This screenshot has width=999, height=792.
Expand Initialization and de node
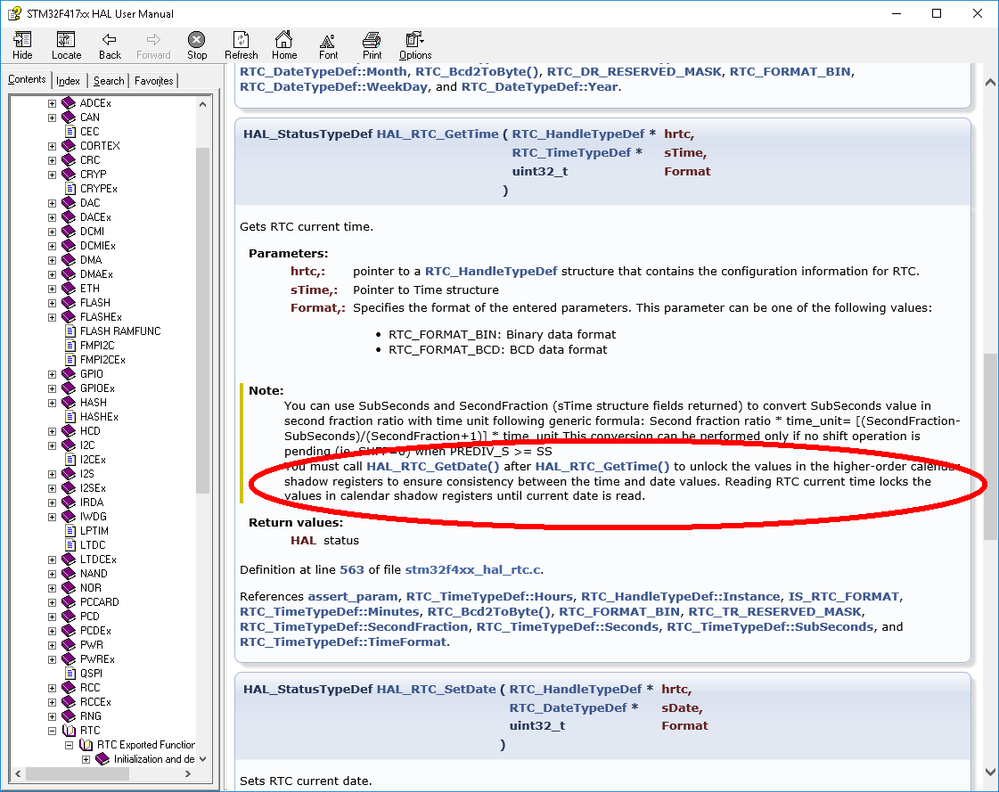(x=86, y=760)
